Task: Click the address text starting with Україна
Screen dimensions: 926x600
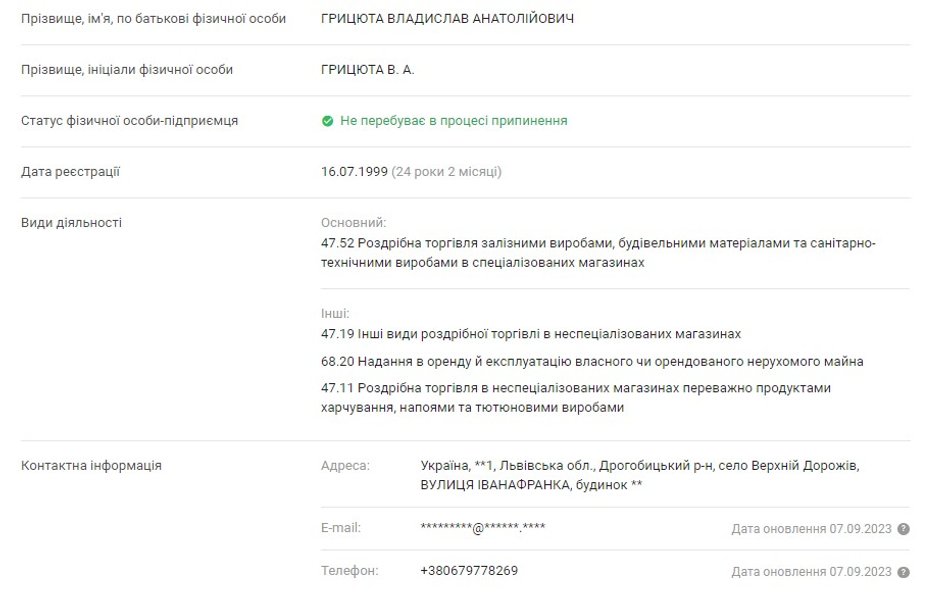Action: [x=640, y=475]
